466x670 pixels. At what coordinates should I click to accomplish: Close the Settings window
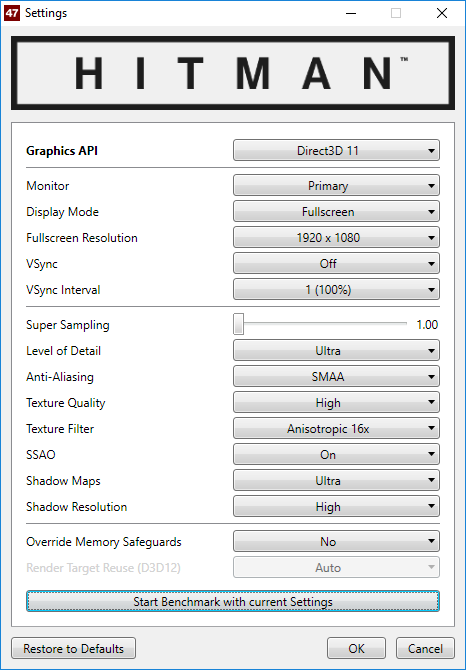pyautogui.click(x=442, y=13)
